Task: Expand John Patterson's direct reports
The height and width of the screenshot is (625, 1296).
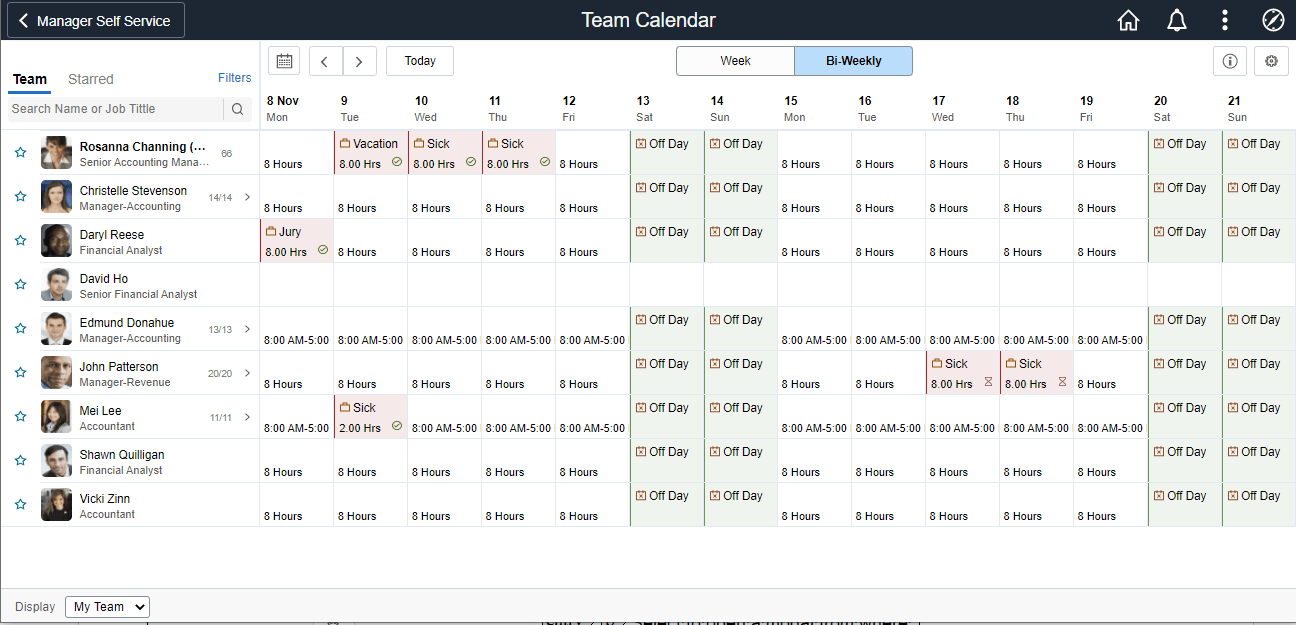Action: 246,372
